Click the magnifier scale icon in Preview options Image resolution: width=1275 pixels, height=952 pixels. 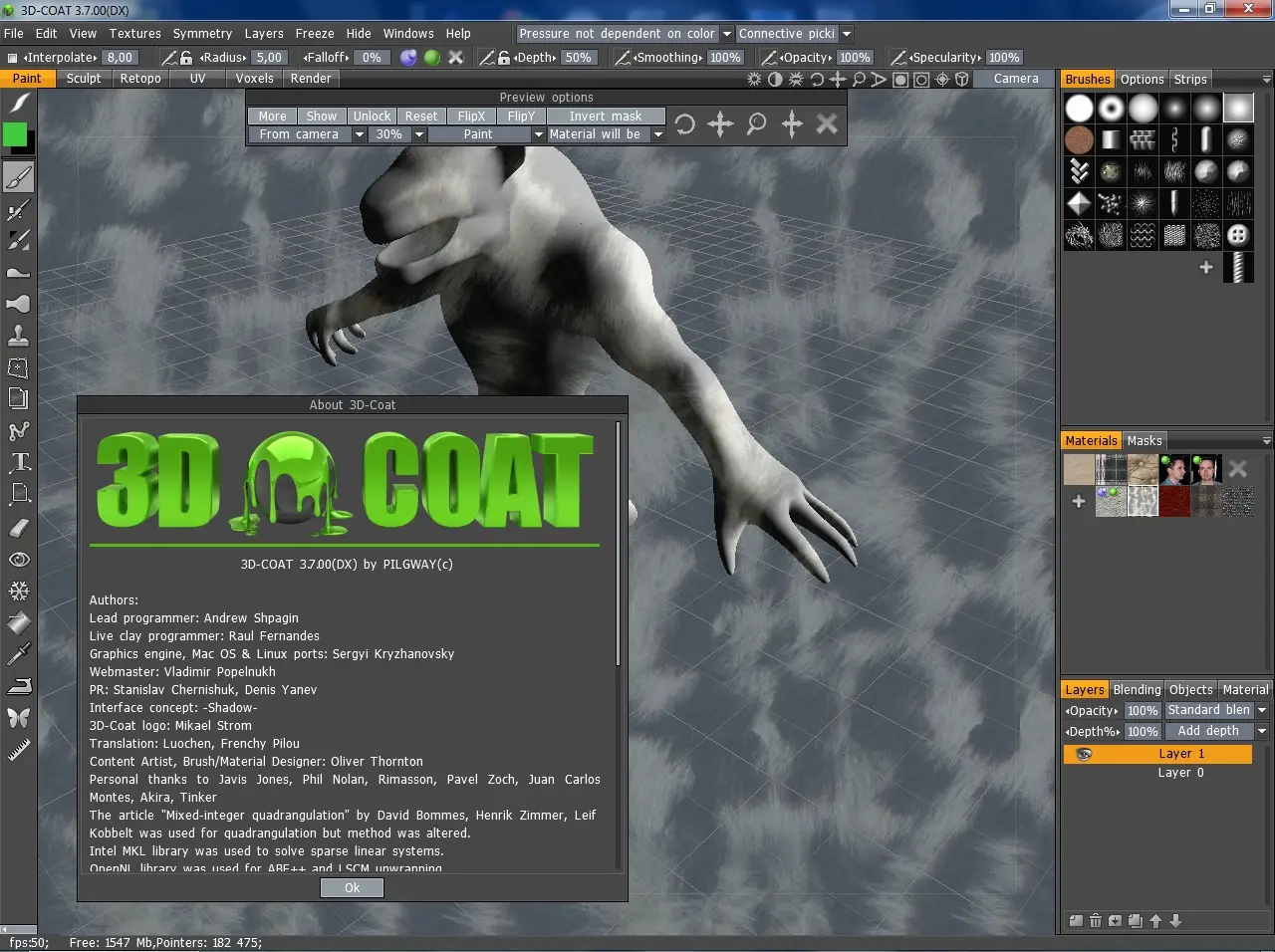(757, 124)
